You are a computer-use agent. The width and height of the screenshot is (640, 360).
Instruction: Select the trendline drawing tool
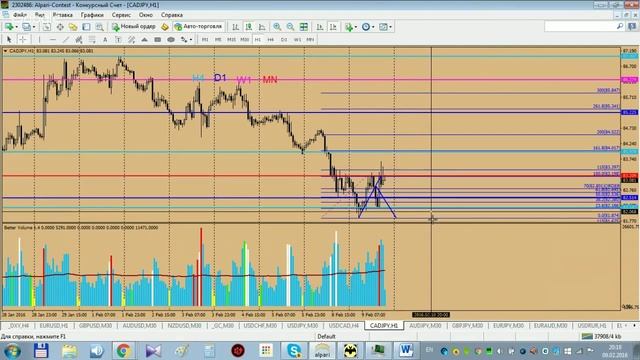click(x=65, y=40)
